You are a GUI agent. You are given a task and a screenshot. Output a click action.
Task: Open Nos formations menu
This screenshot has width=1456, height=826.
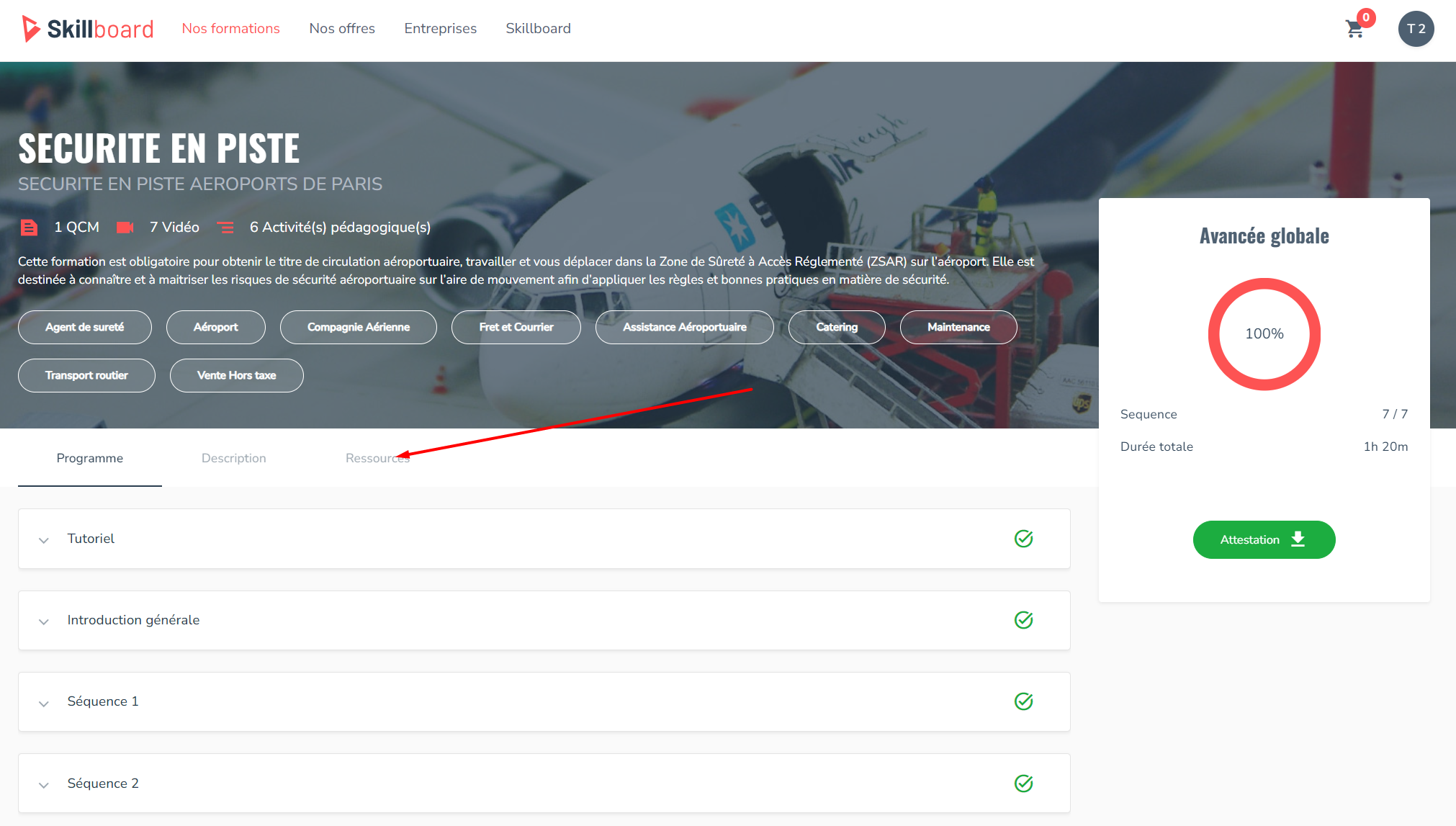click(x=230, y=29)
